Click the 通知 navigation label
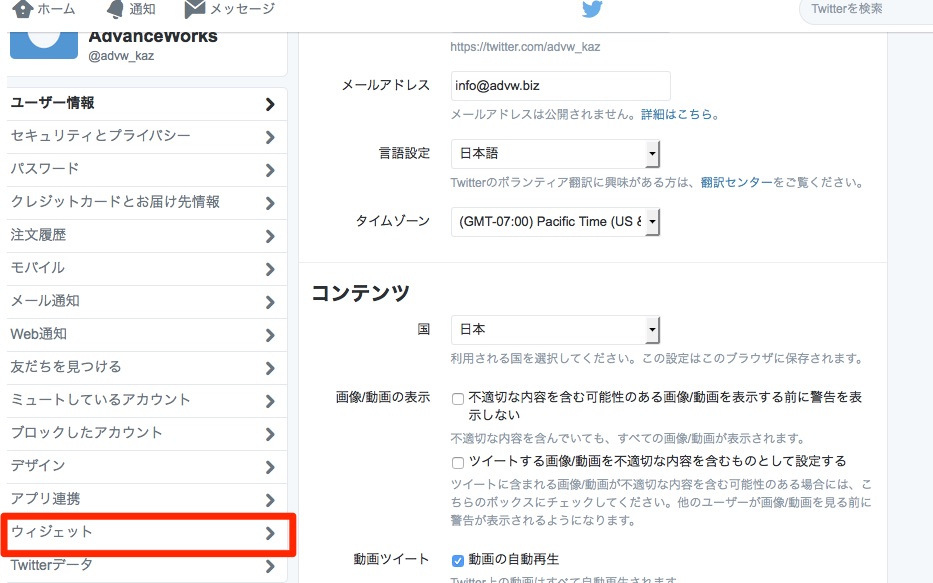The image size is (933, 583). click(x=142, y=9)
